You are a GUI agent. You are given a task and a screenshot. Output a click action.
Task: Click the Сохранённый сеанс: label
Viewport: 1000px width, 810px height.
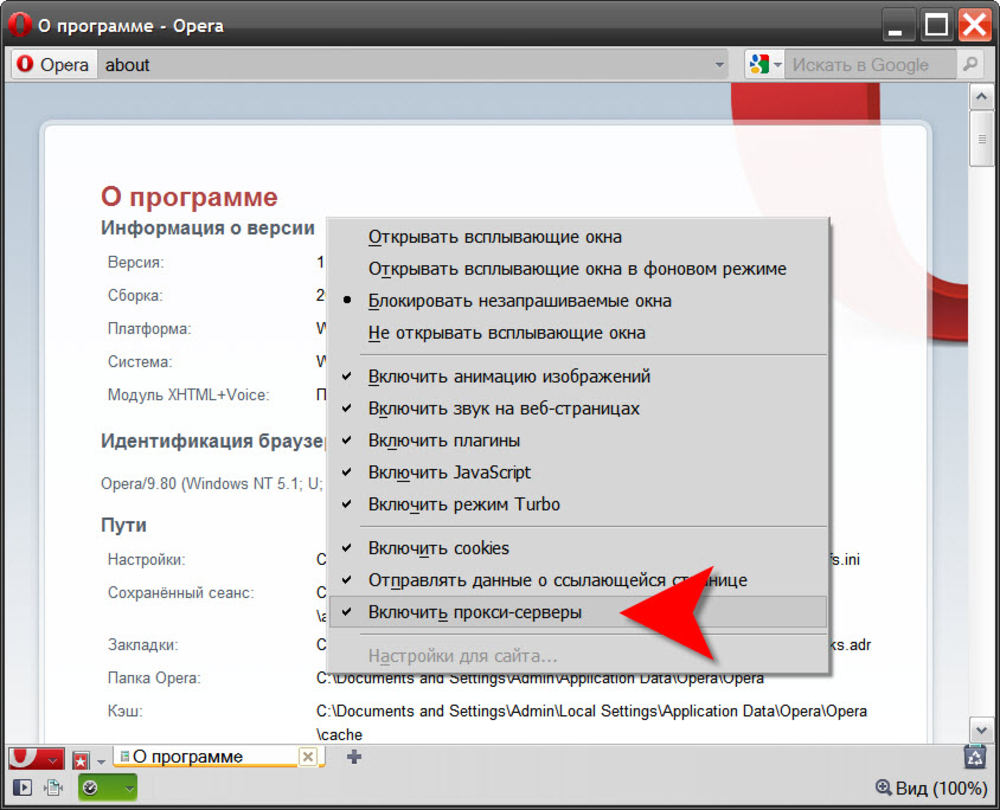pos(180,593)
